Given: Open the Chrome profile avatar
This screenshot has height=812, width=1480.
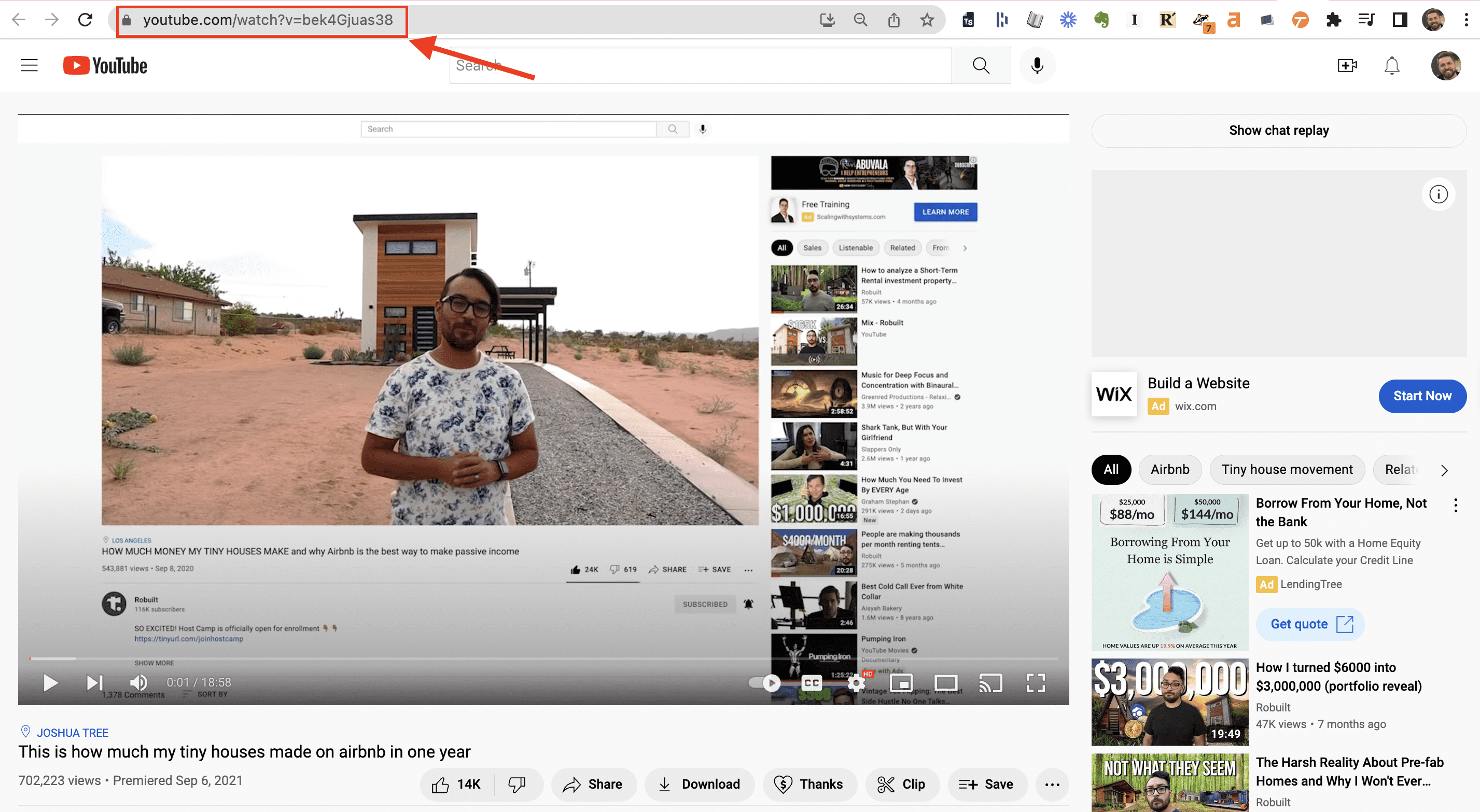Looking at the screenshot, I should (1433, 20).
